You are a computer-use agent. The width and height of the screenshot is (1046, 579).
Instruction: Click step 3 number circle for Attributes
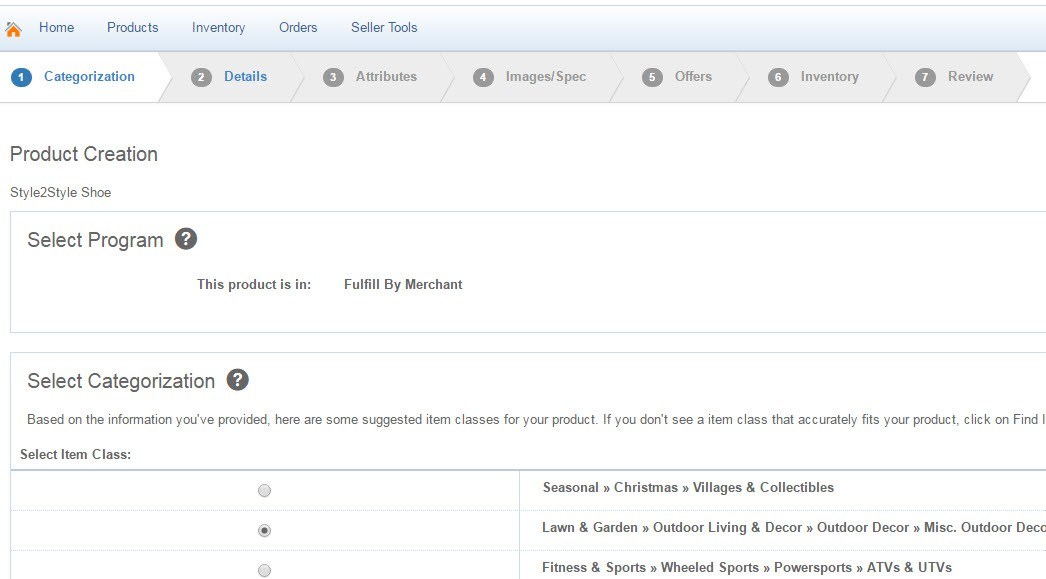pyautogui.click(x=334, y=77)
